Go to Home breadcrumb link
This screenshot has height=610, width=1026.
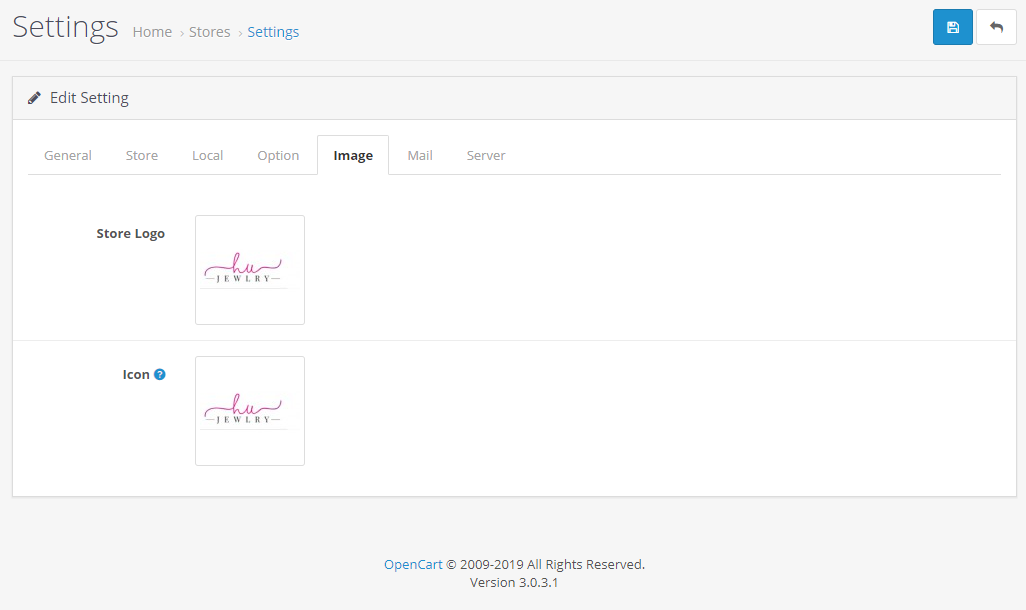tap(152, 32)
